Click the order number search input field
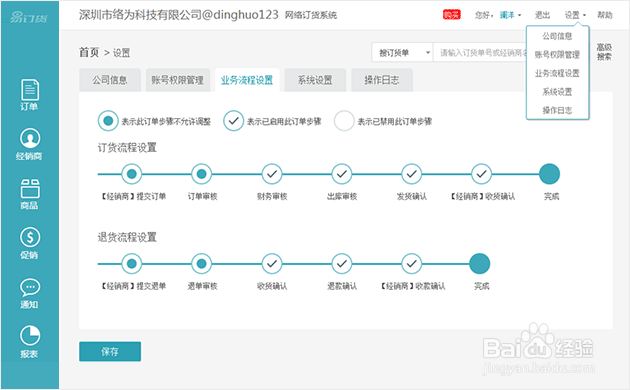This screenshot has height=390, width=630. [x=480, y=53]
